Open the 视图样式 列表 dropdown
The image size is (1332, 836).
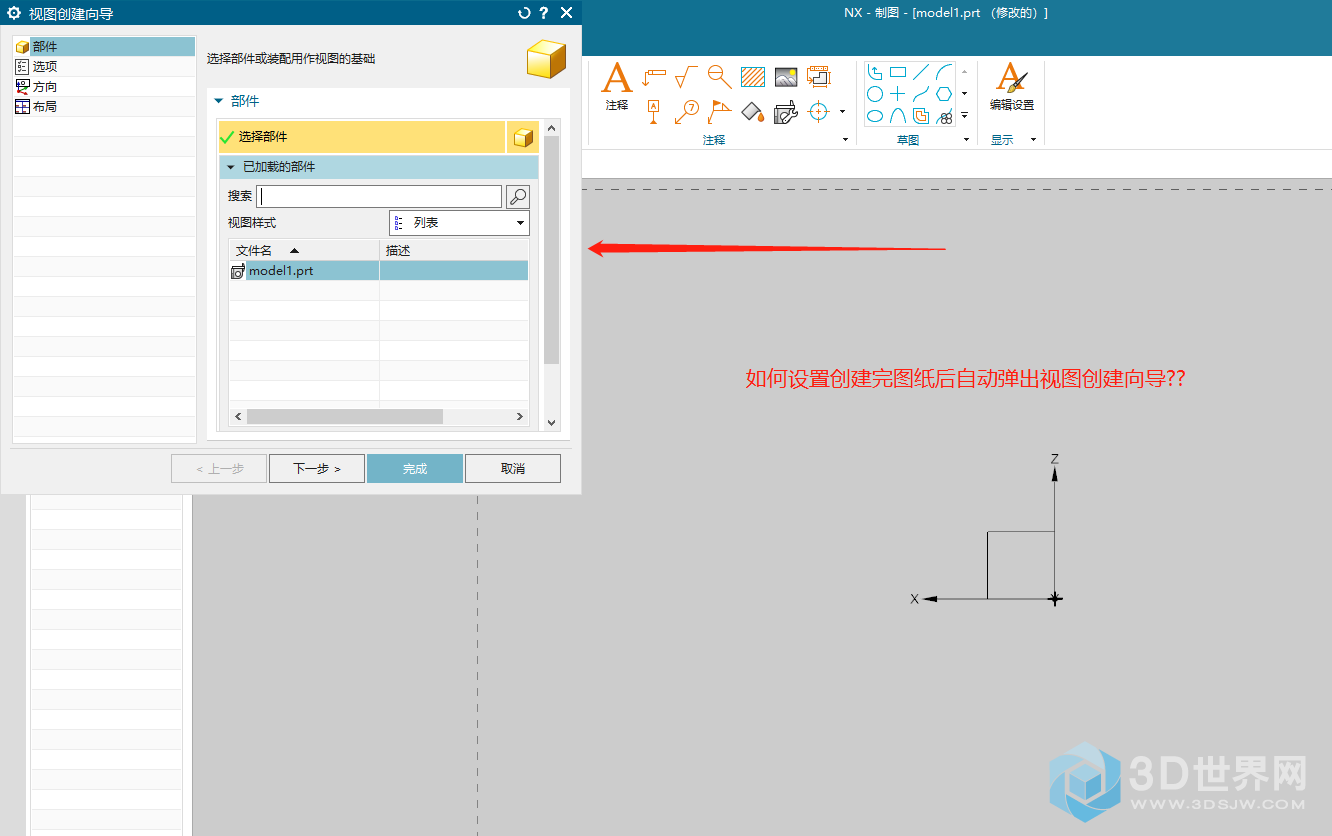coord(459,223)
